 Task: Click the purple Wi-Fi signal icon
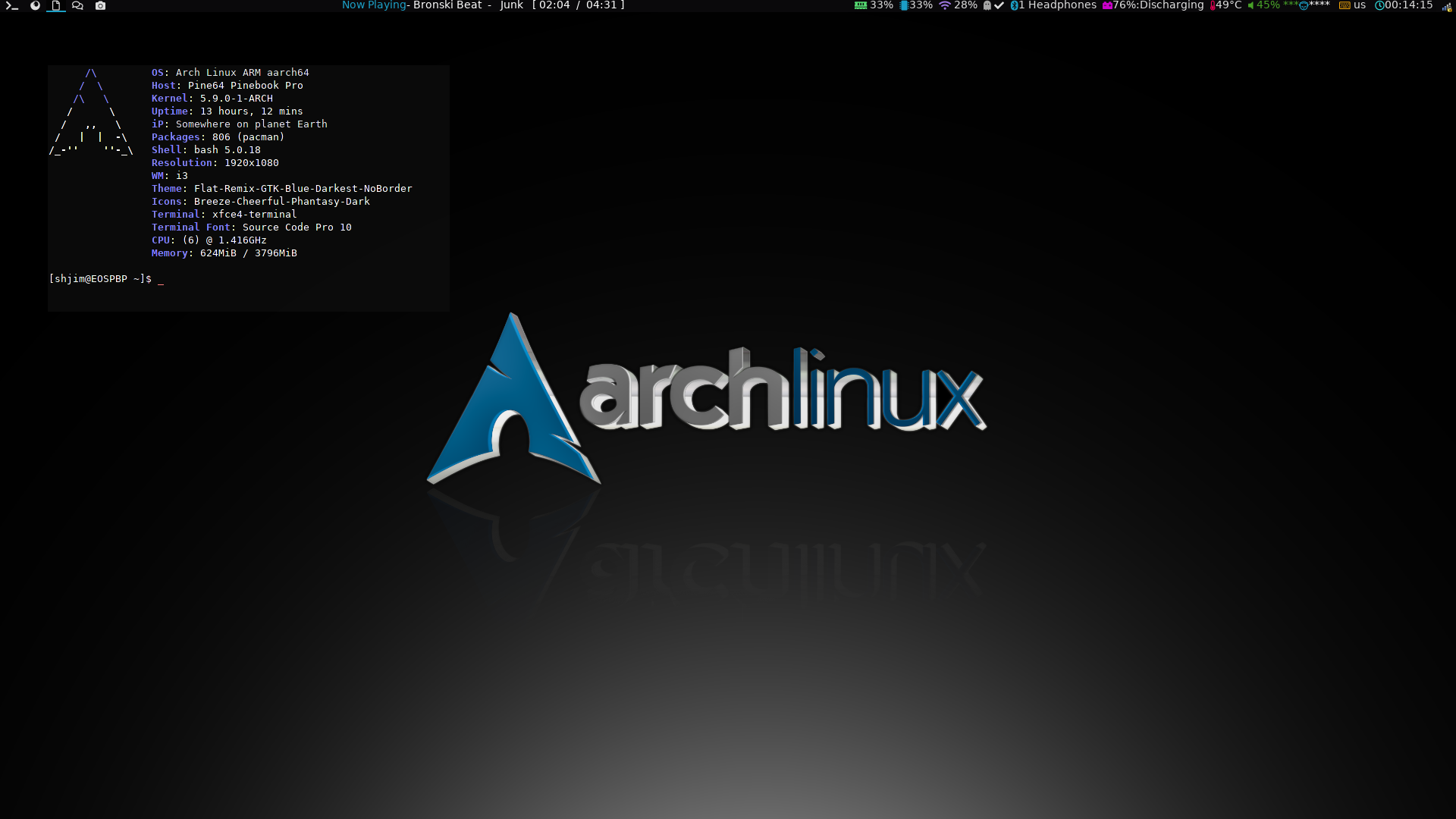coord(944,5)
